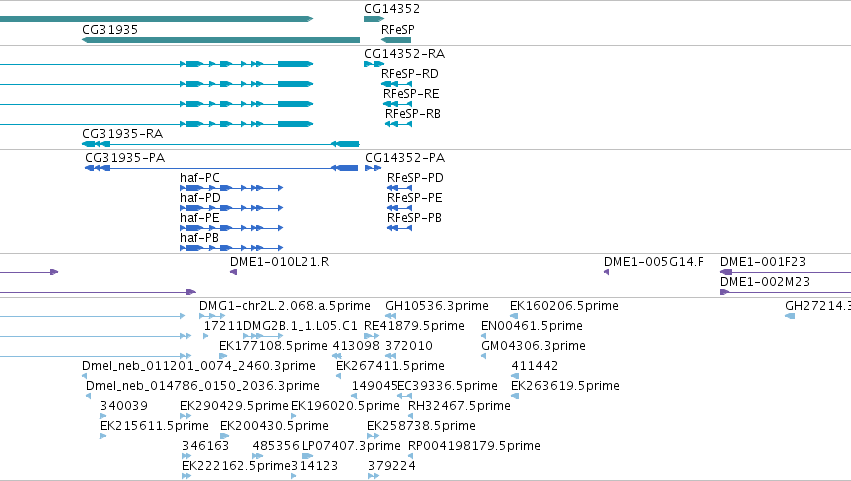Select EST GH10536.3prime
Viewport: 851px width, 481px height.
[390, 316]
